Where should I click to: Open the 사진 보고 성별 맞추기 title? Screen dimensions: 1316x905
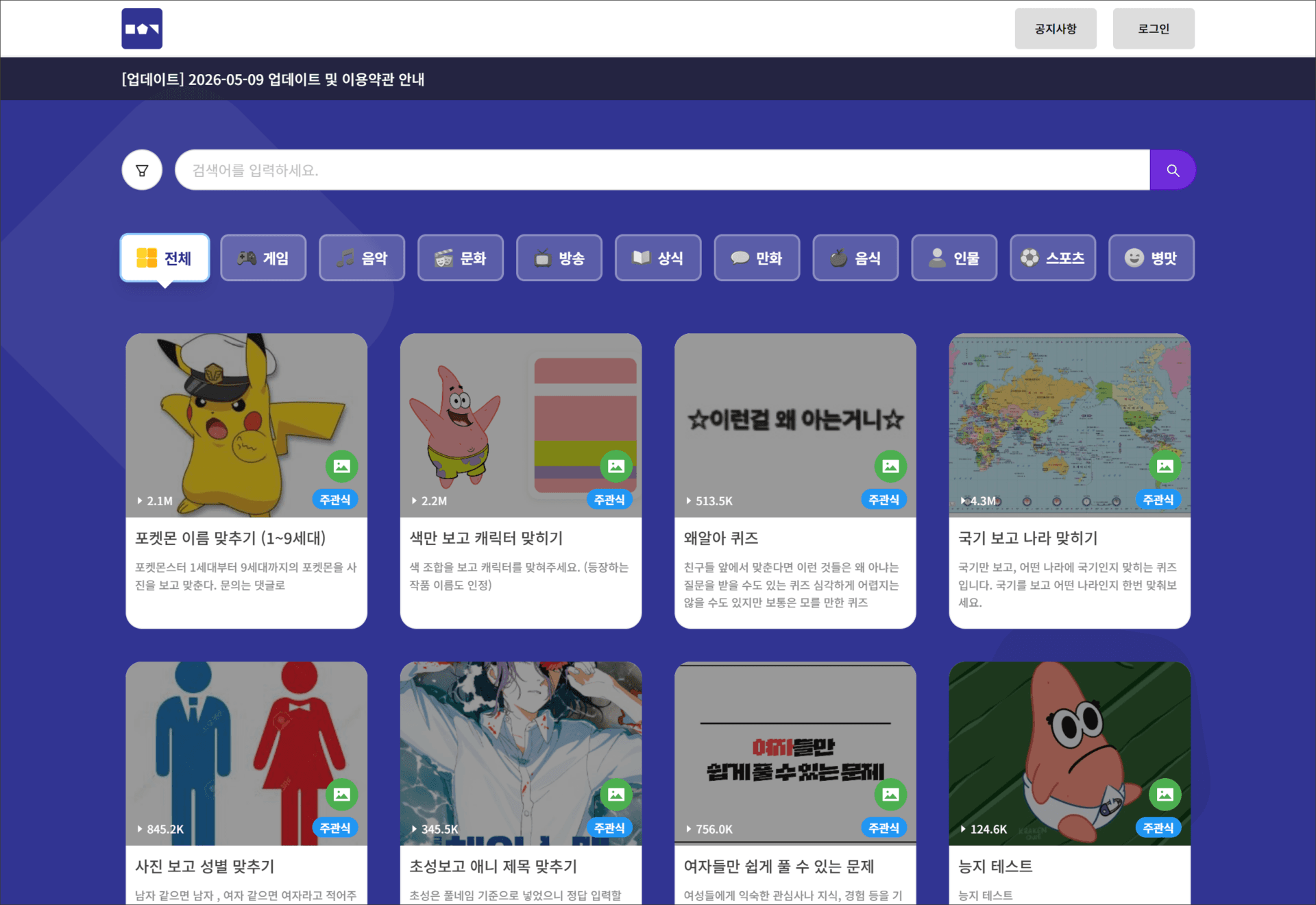coord(205,867)
